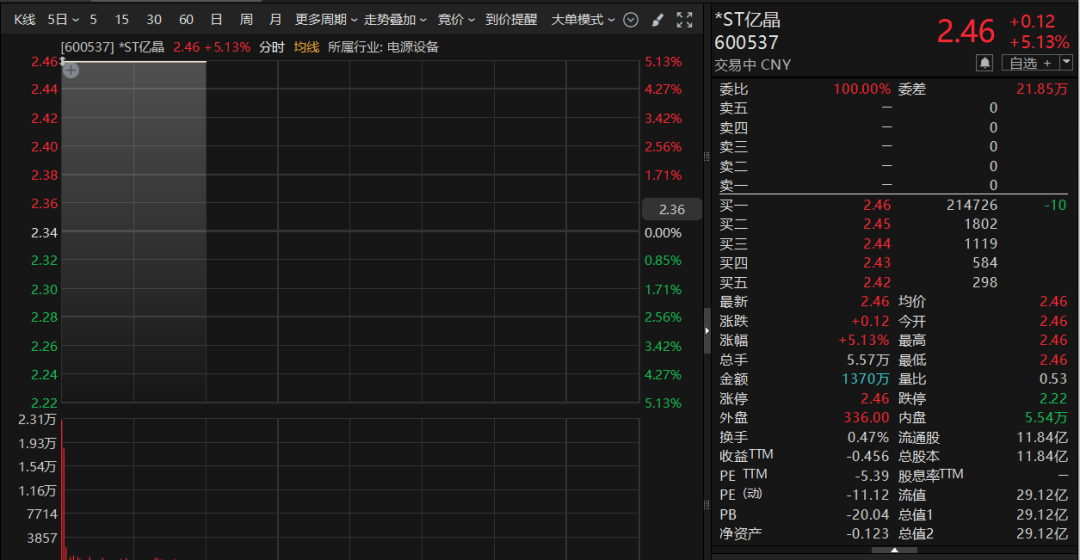1080x560 pixels.
Task: Select the 5 minute period tab
Action: 93,20
